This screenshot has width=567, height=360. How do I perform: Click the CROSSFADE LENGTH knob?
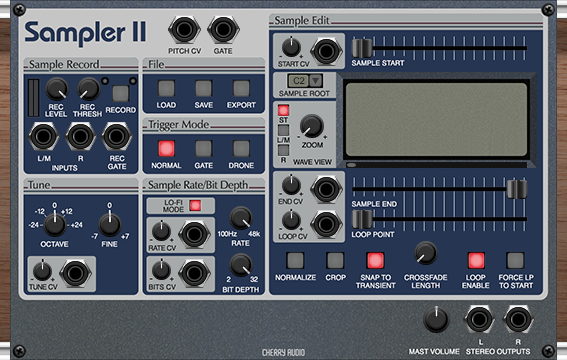426,253
